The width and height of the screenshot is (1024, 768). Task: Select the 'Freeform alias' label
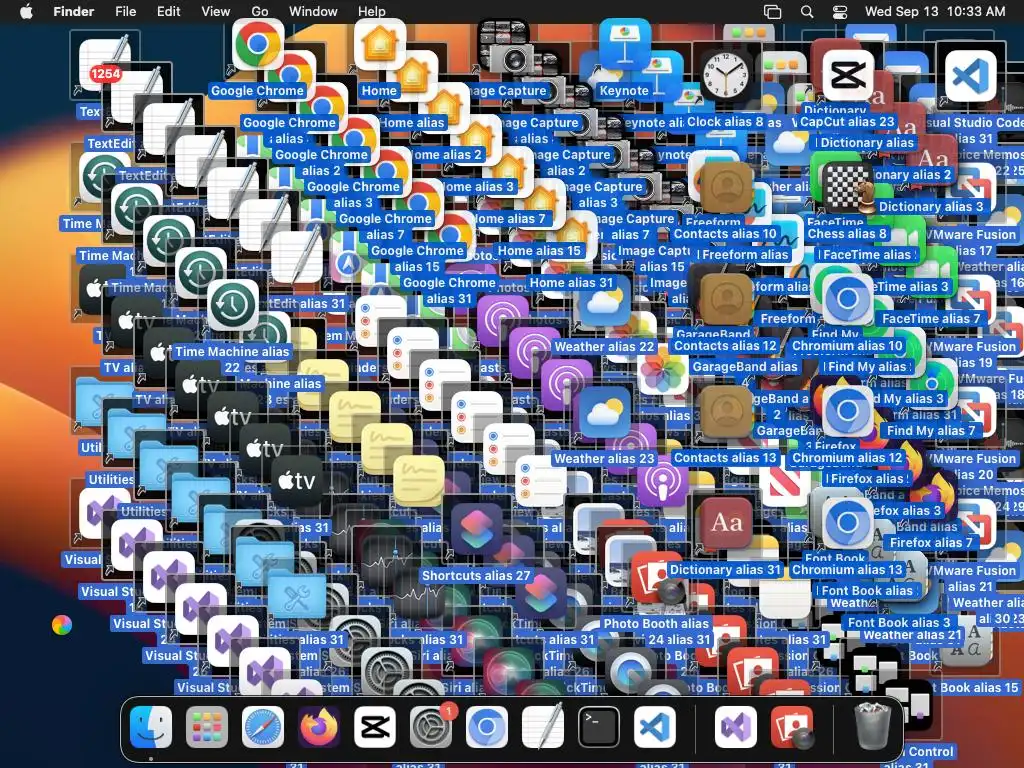[x=745, y=255]
